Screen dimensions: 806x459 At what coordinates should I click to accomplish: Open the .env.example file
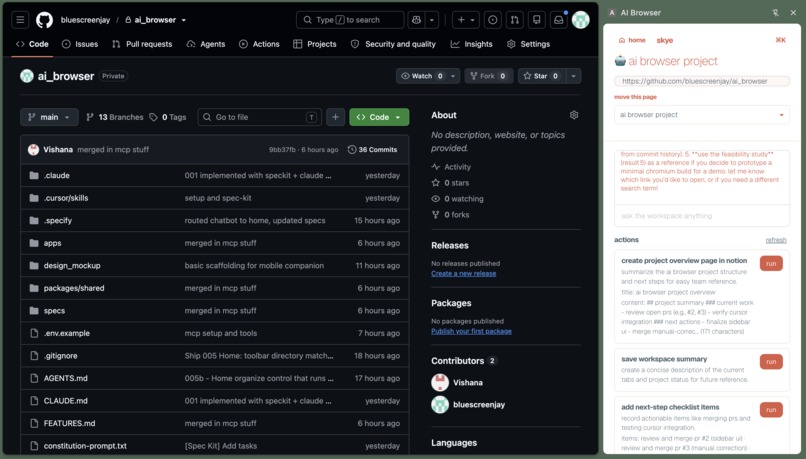coord(67,333)
